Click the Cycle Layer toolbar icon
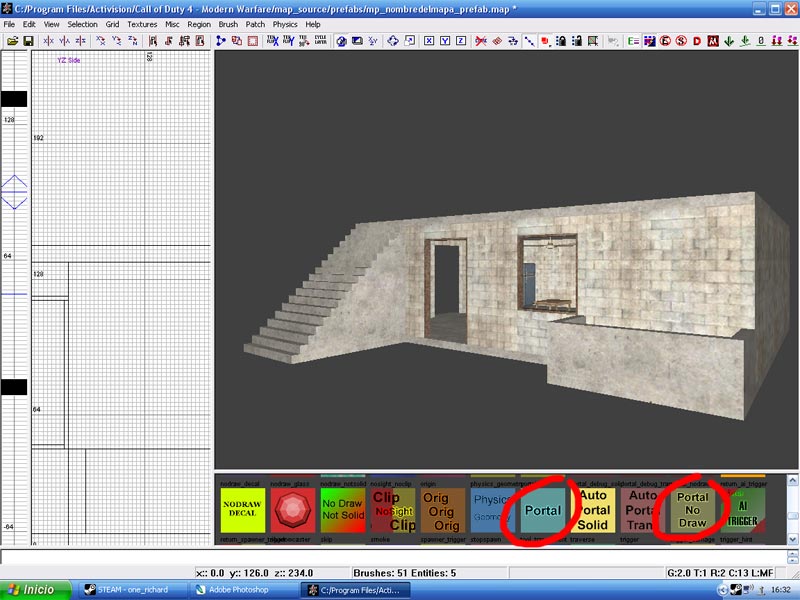The width and height of the screenshot is (800, 600). (x=320, y=41)
